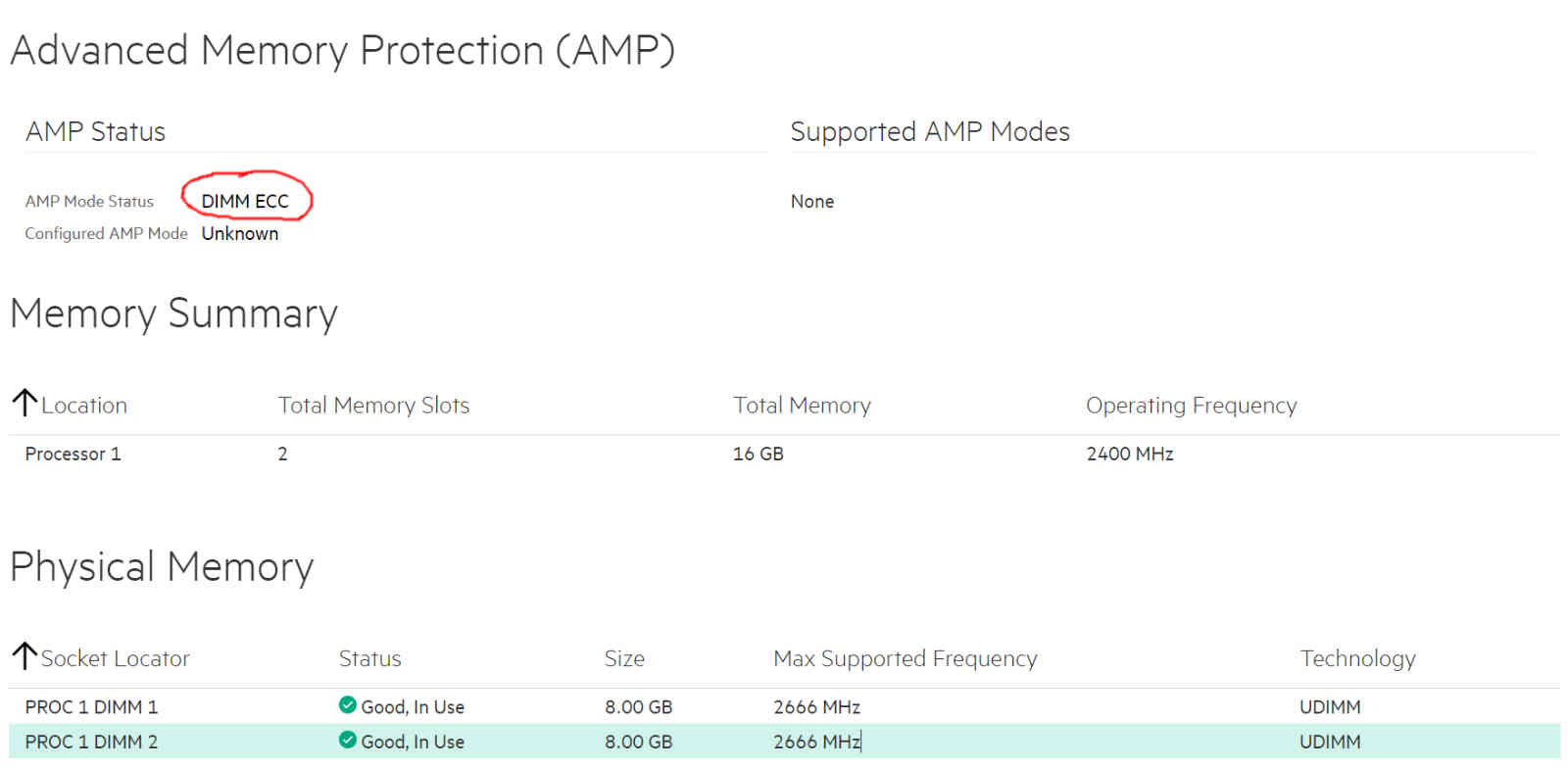Sort physical memory by Size column
Screen dimensions: 1568x768
tap(624, 658)
